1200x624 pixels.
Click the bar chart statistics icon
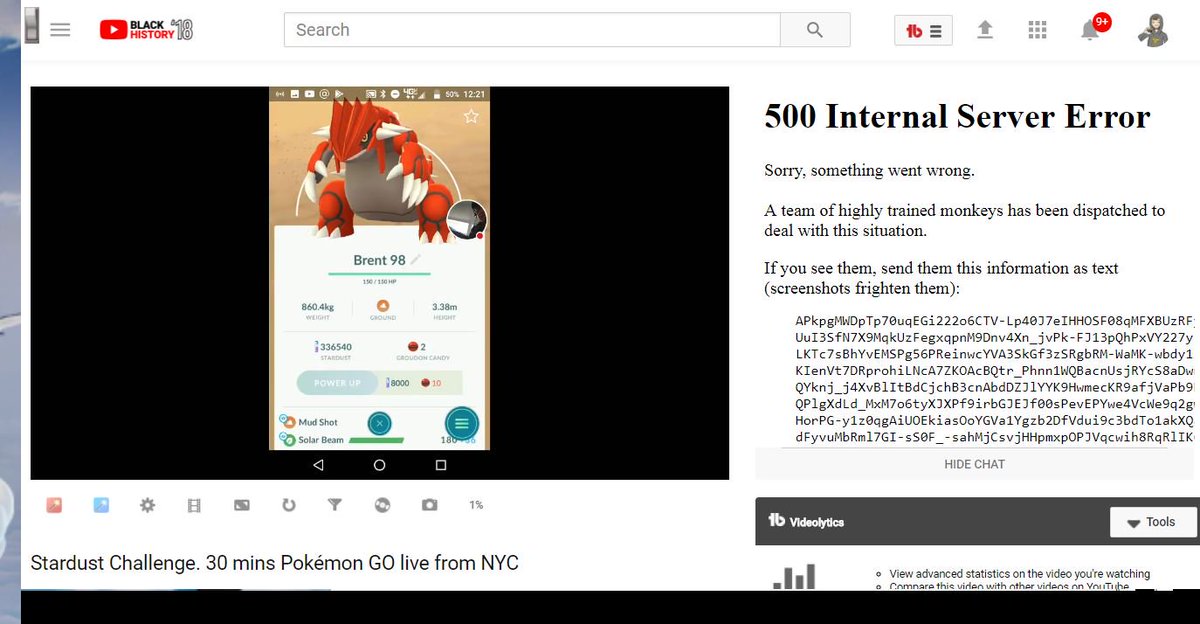pyautogui.click(x=794, y=577)
